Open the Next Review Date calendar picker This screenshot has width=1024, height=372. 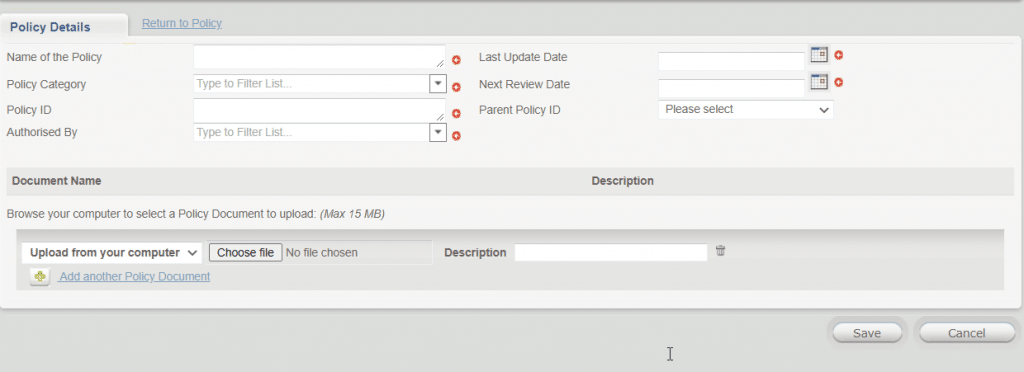point(819,82)
